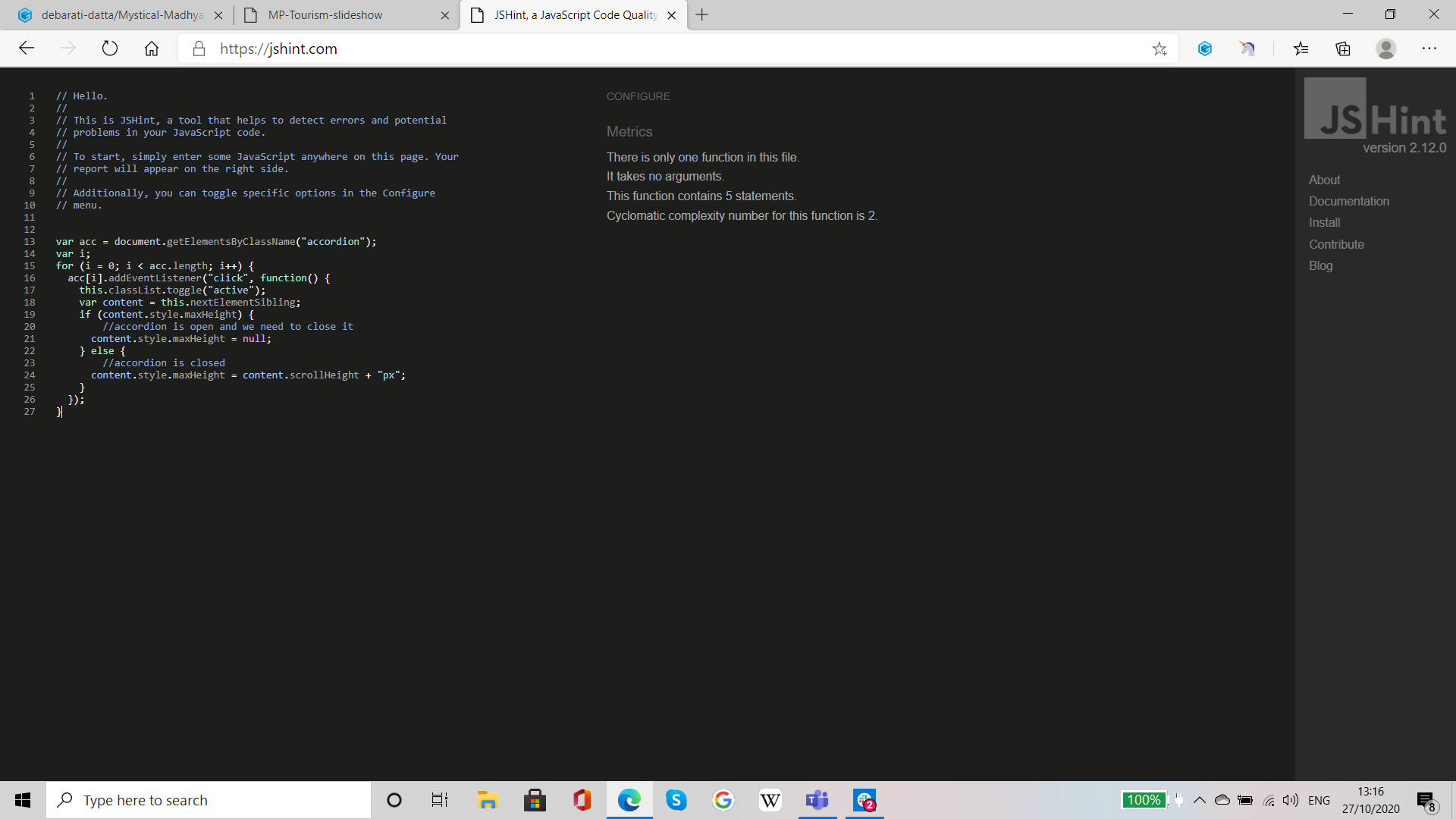Open the Collections icon in the toolbar
1456x819 pixels.
pyautogui.click(x=1343, y=49)
